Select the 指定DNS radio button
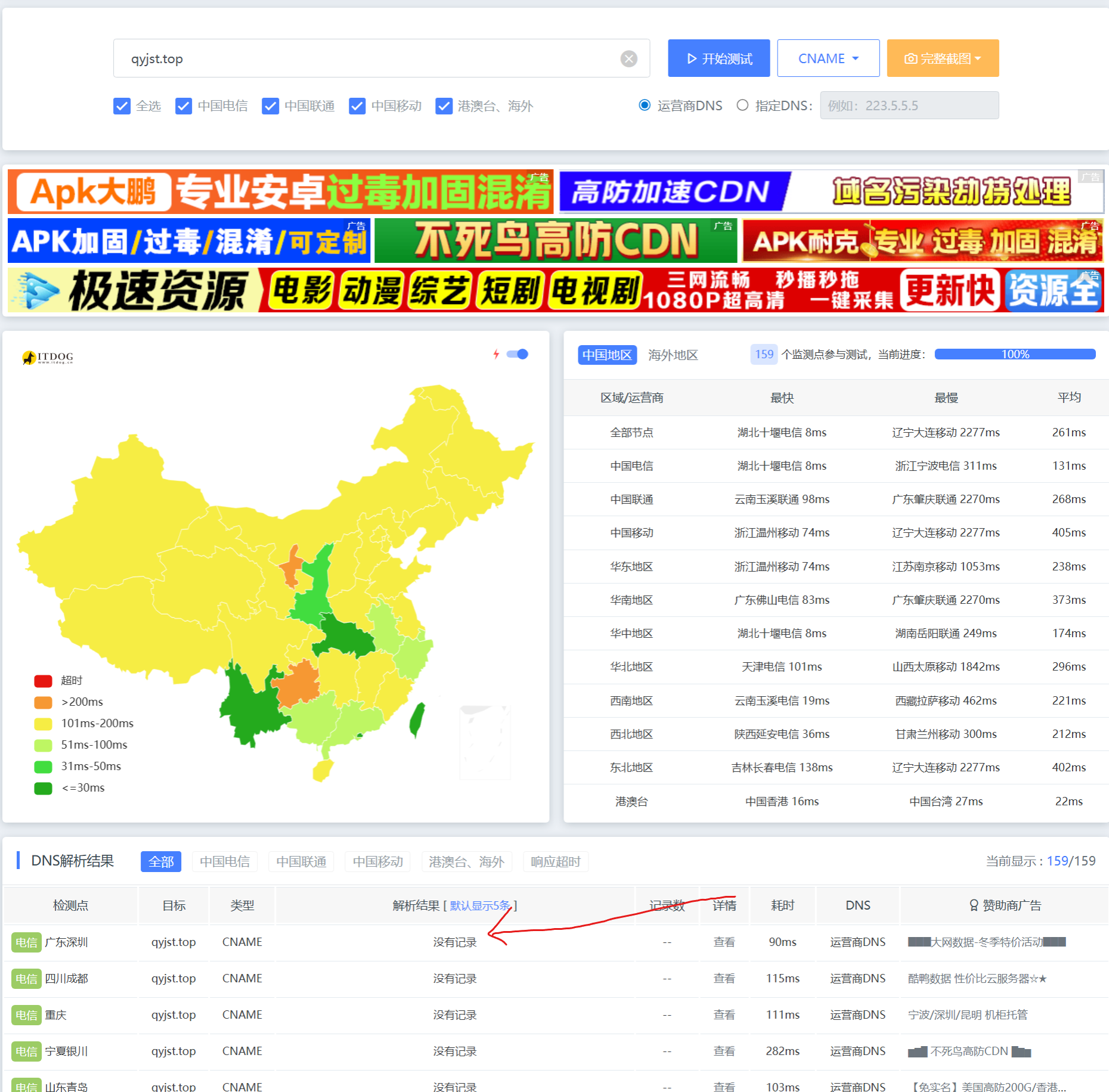 742,106
